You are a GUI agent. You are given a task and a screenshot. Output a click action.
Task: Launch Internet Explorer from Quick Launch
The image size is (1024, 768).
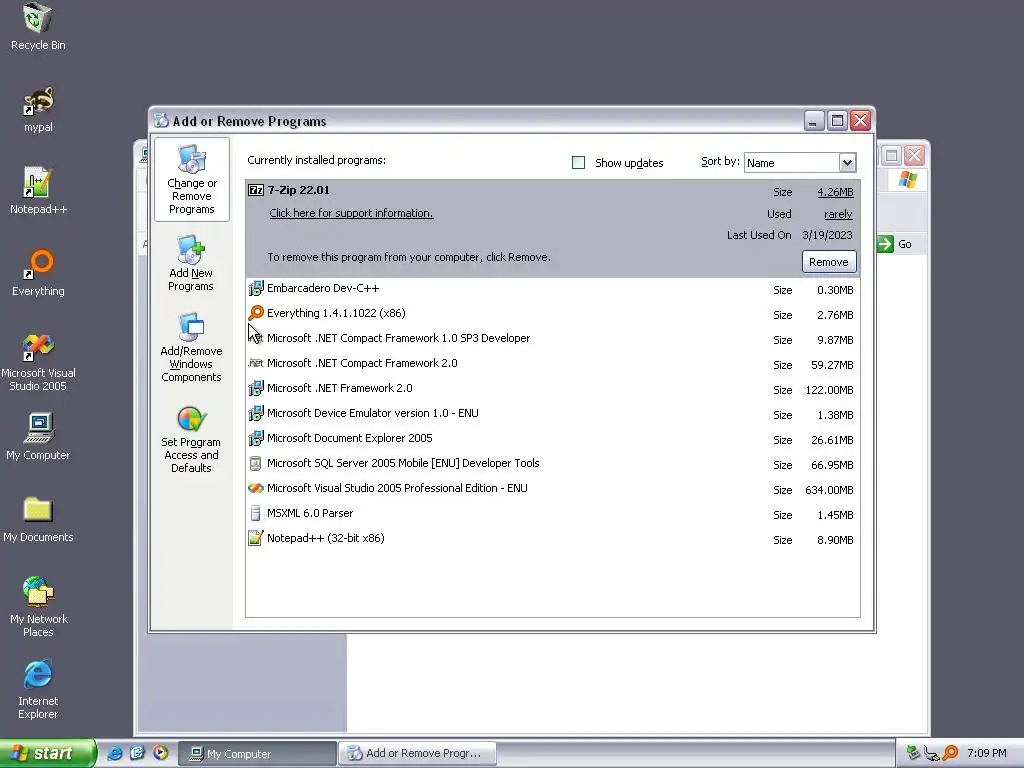point(115,753)
